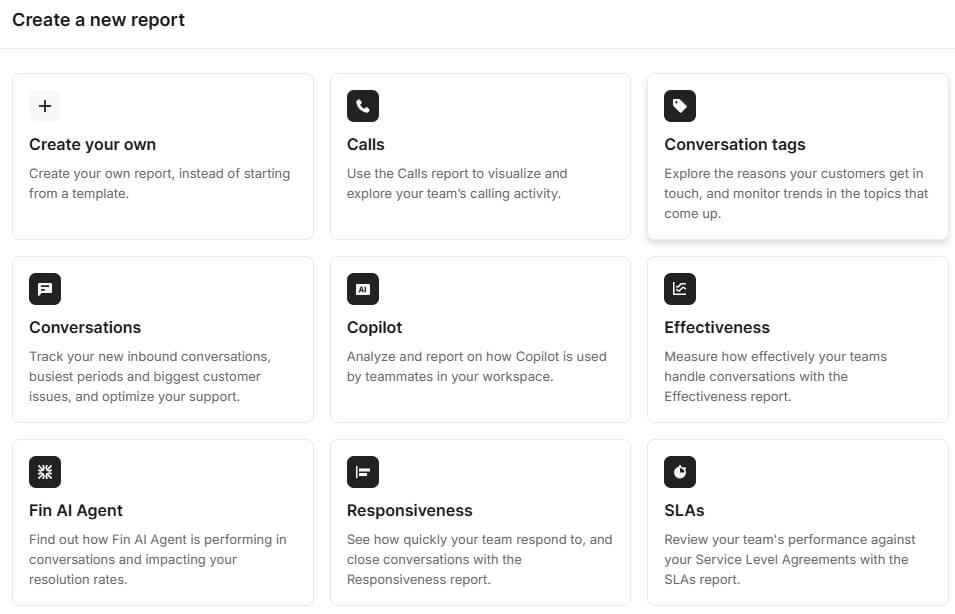Click the chat bubble Conversations icon
The image size is (955, 614).
tap(45, 289)
